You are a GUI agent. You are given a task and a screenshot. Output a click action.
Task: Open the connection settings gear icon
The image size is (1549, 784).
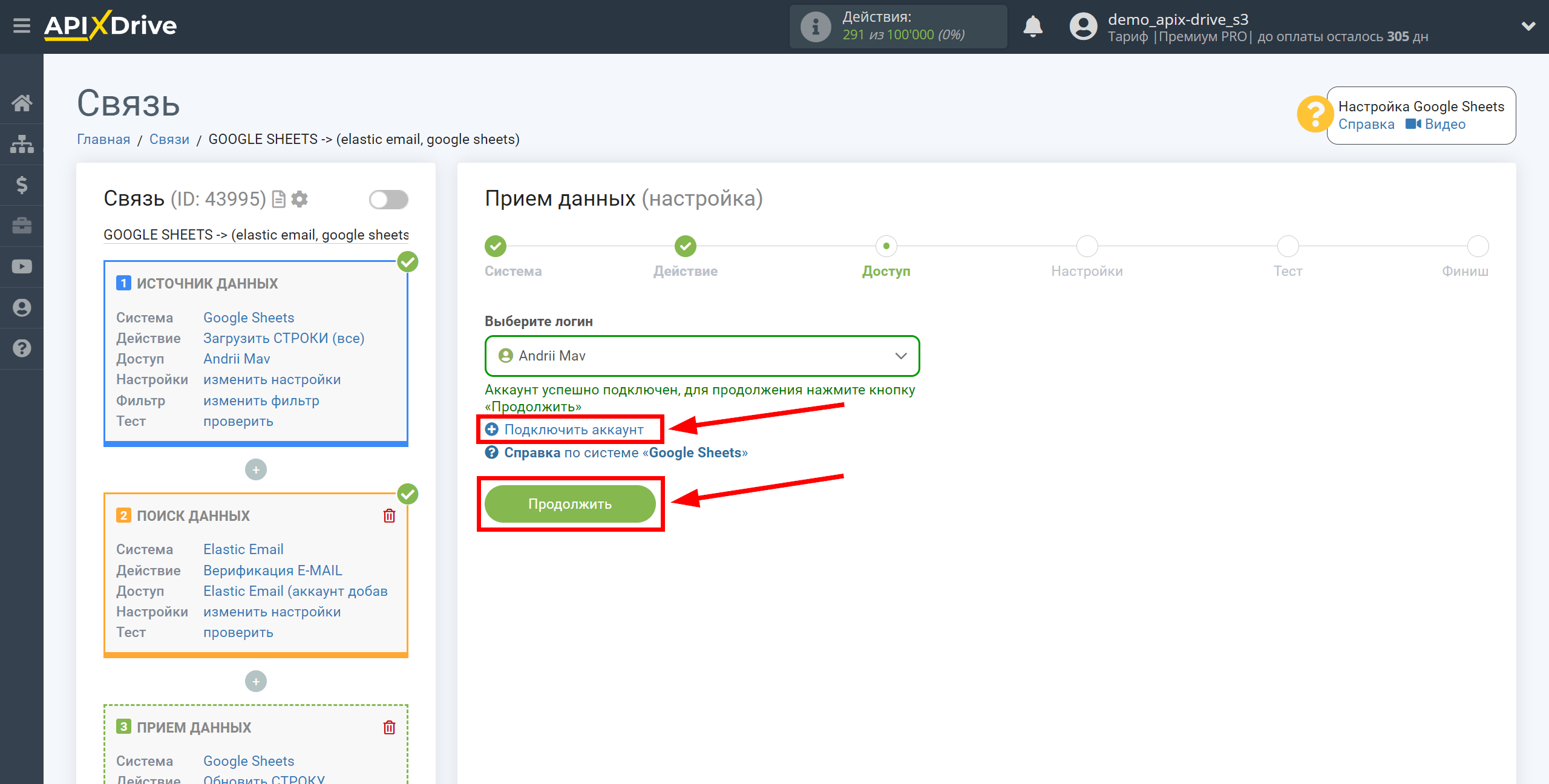[300, 199]
